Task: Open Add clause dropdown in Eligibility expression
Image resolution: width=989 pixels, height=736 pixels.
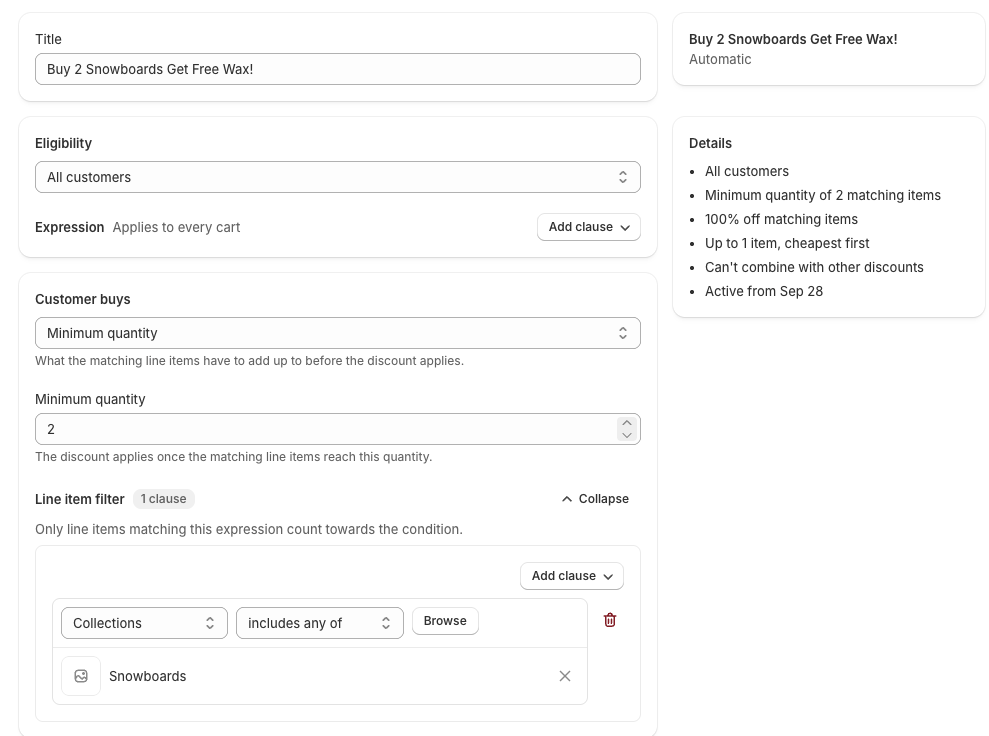Action: (589, 227)
